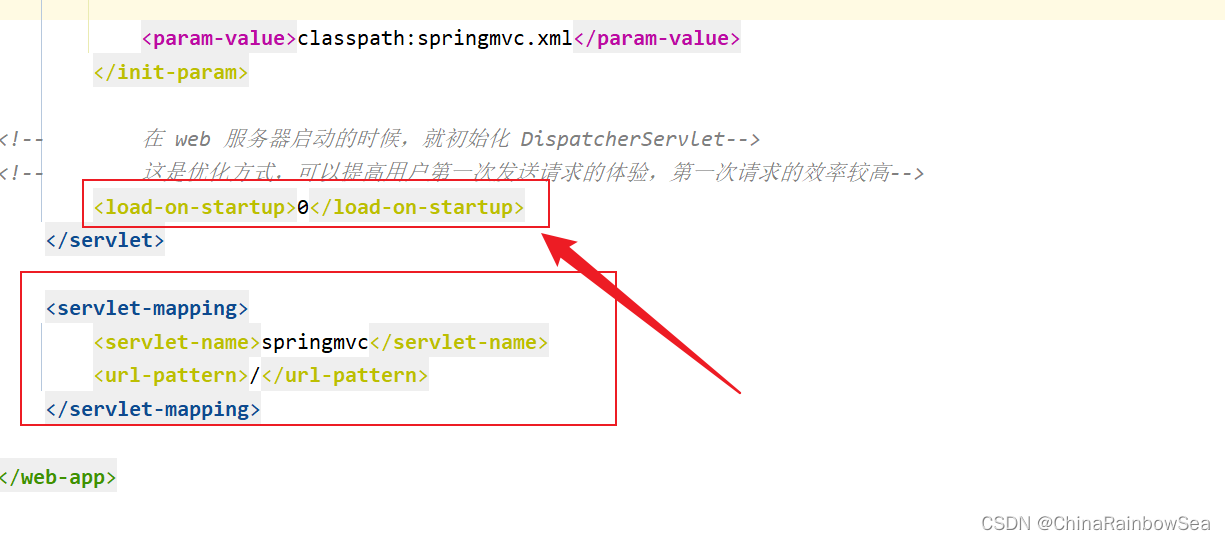The image size is (1225, 540).
Task: Click the comment line about first request efficiency
Action: (462, 173)
